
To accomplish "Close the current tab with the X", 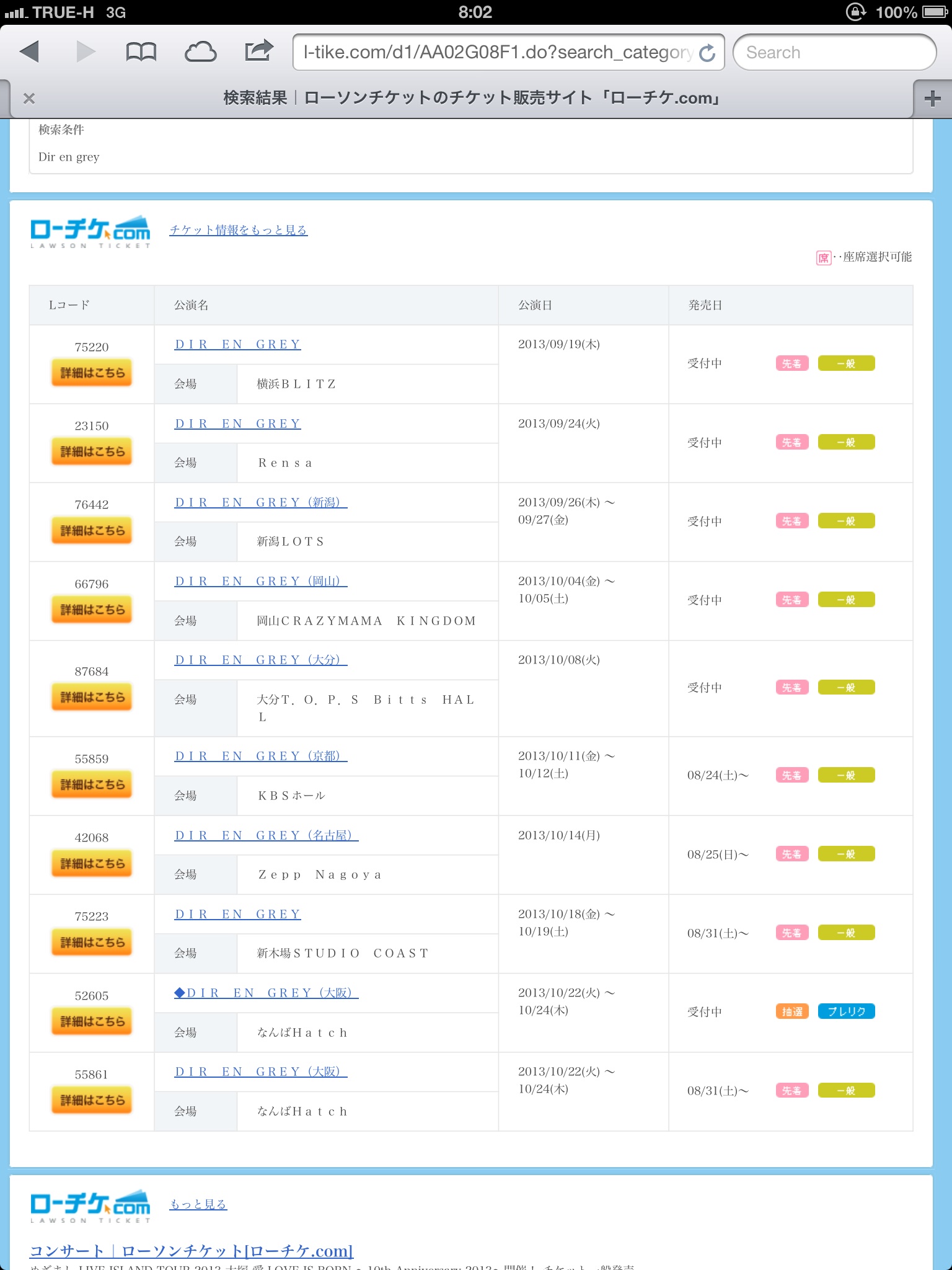I will pyautogui.click(x=29, y=99).
